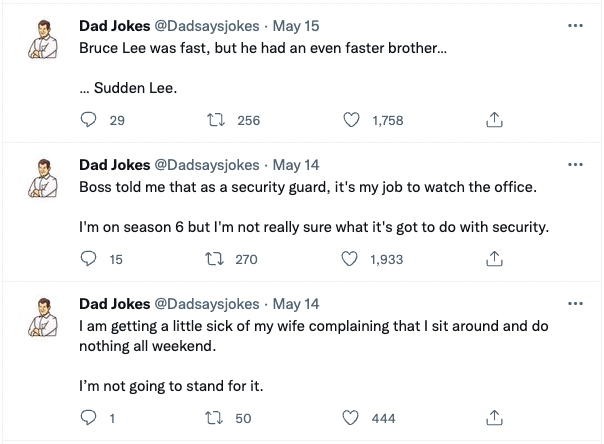Image resolution: width=604 pixels, height=444 pixels.
Task: Open more options for wife complaining tweet
Action: [x=574, y=303]
